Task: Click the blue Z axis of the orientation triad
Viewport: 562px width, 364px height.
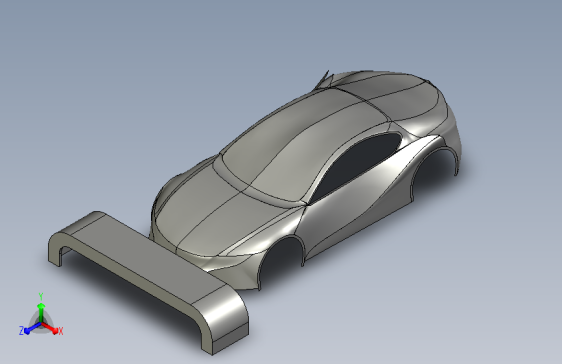Action: (x=32, y=328)
